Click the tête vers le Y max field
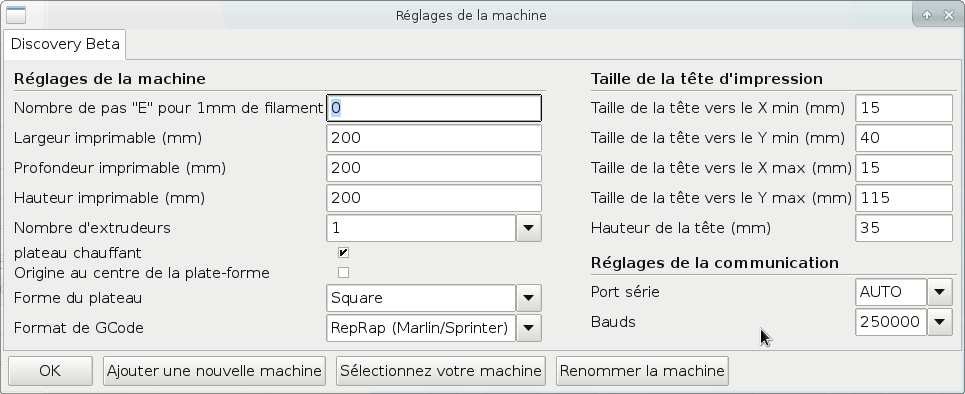 pos(904,198)
